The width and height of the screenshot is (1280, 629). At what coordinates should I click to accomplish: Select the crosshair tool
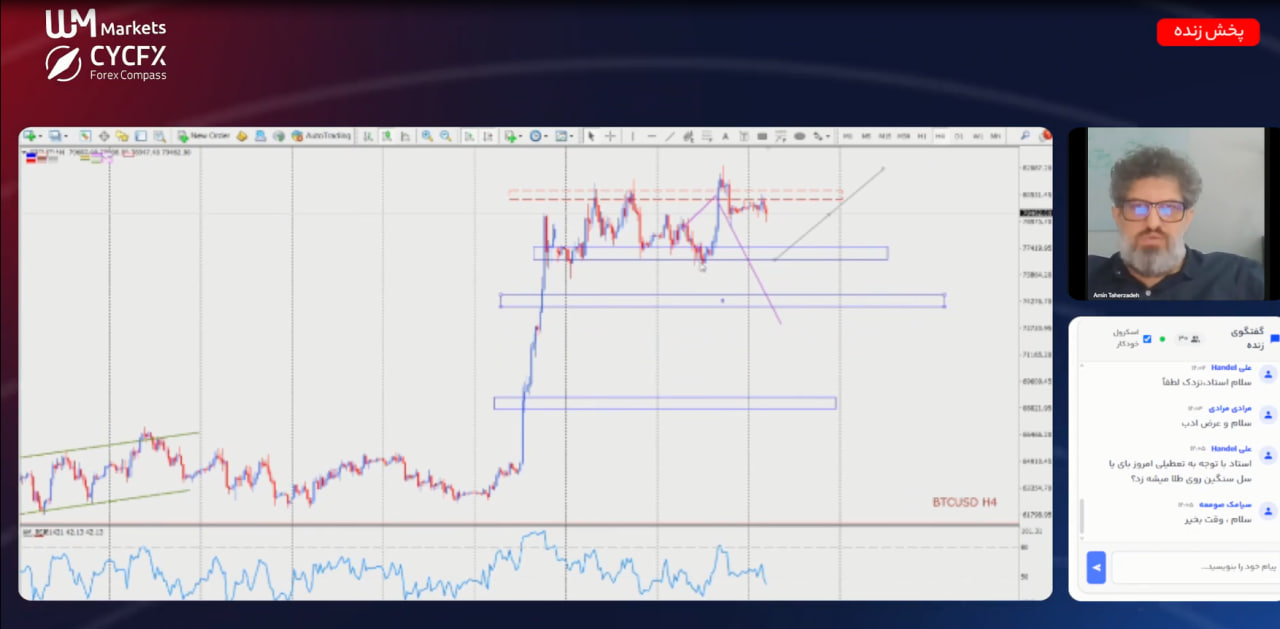(610, 136)
